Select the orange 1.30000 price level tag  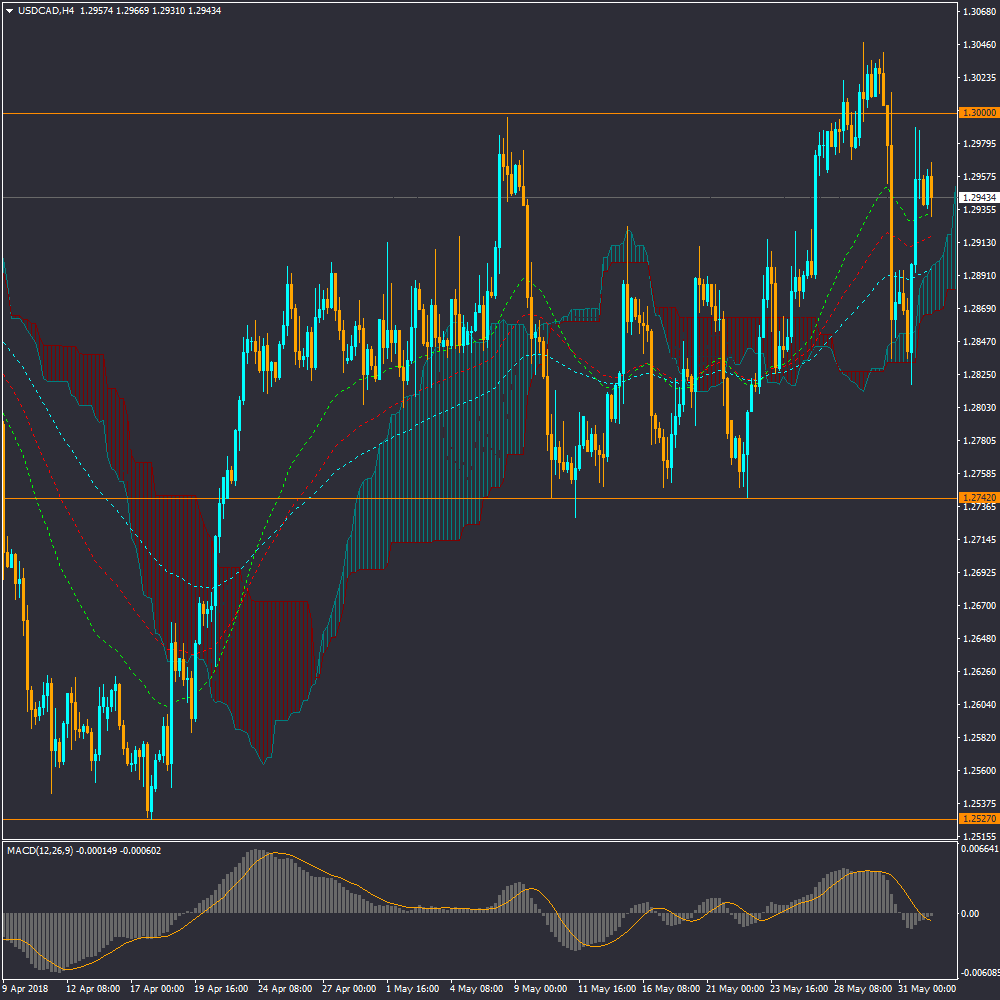977,113
